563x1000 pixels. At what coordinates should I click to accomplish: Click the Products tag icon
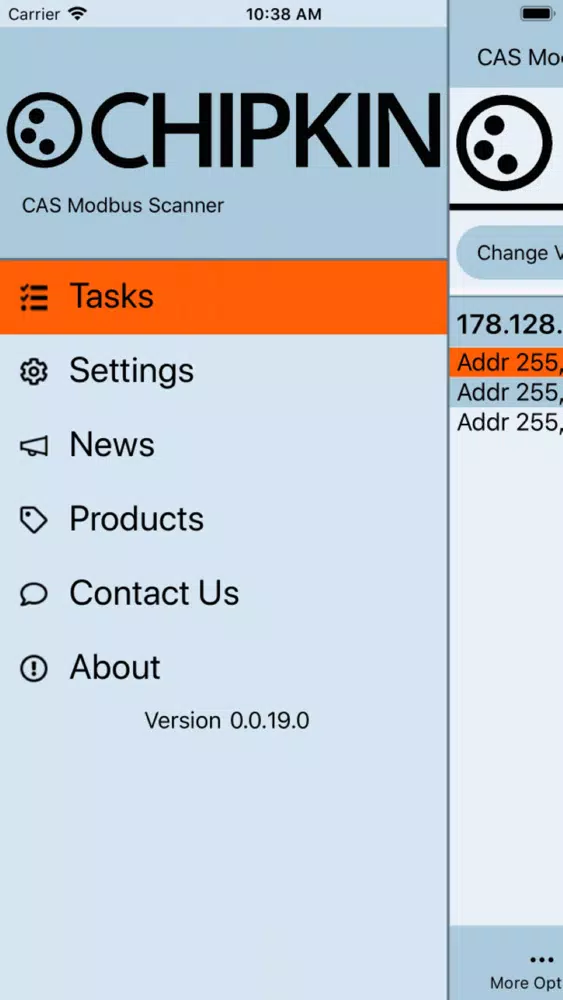34,520
